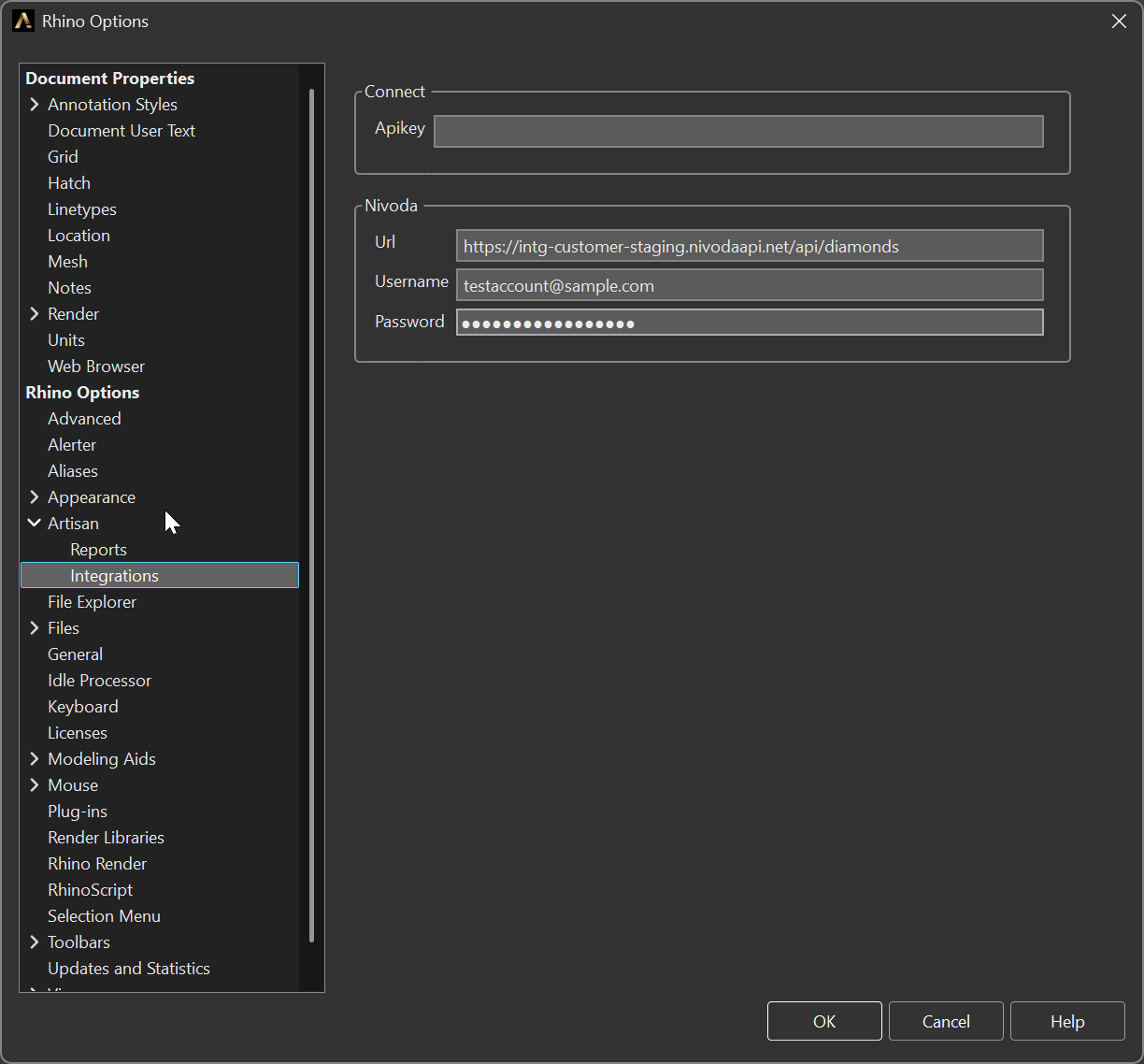The width and height of the screenshot is (1144, 1064).
Task: Open the File Explorer page
Action: point(92,601)
